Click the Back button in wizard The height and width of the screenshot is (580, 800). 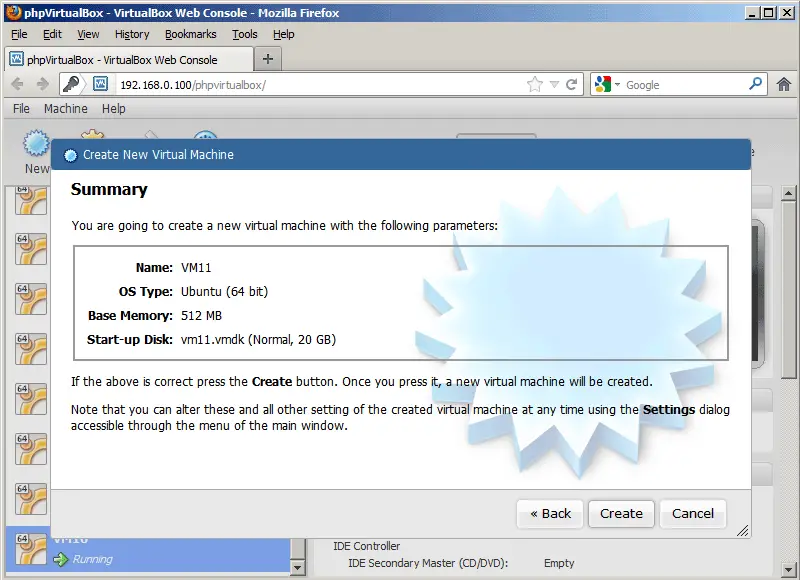tap(550, 514)
